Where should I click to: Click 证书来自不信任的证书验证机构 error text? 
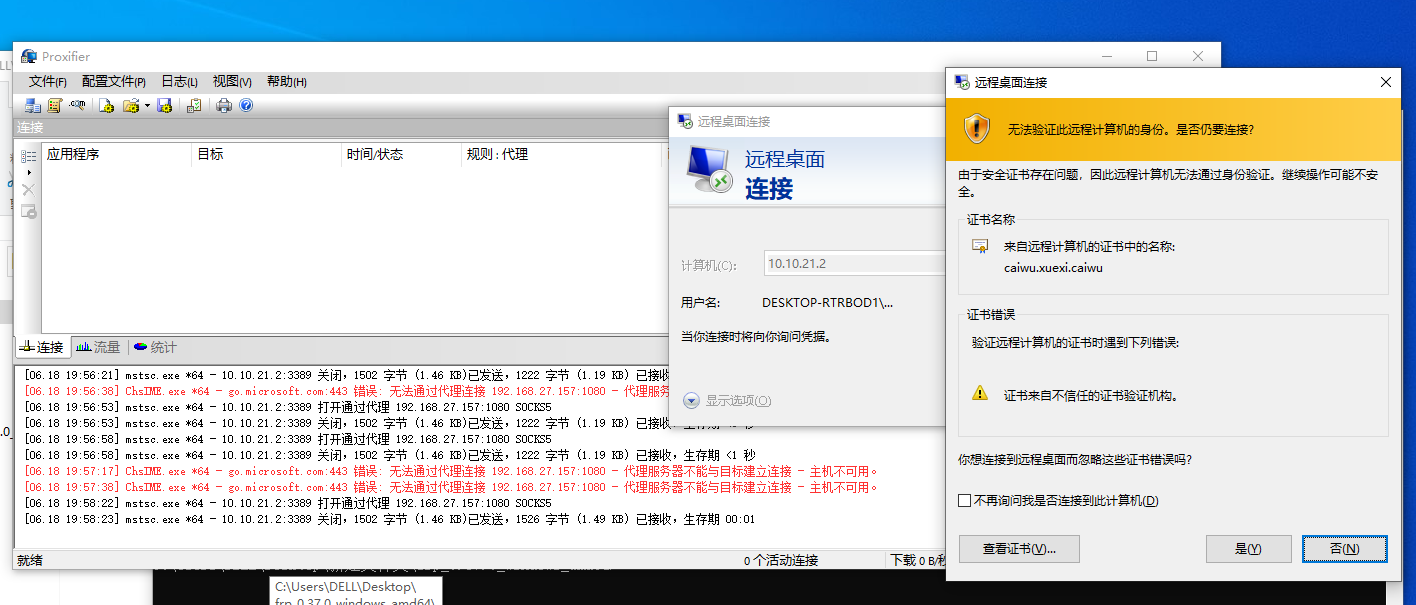1090,395
